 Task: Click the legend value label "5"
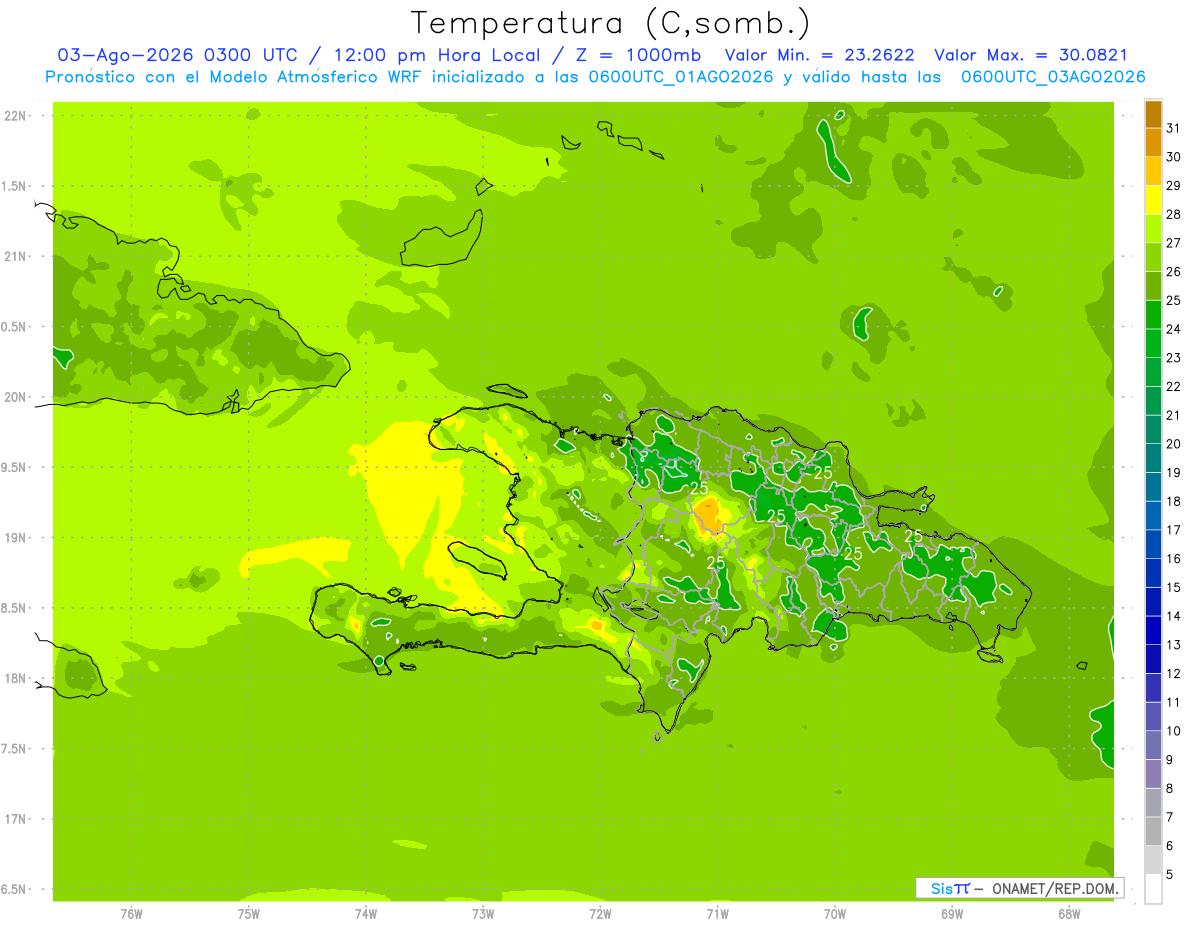[x=1169, y=874]
